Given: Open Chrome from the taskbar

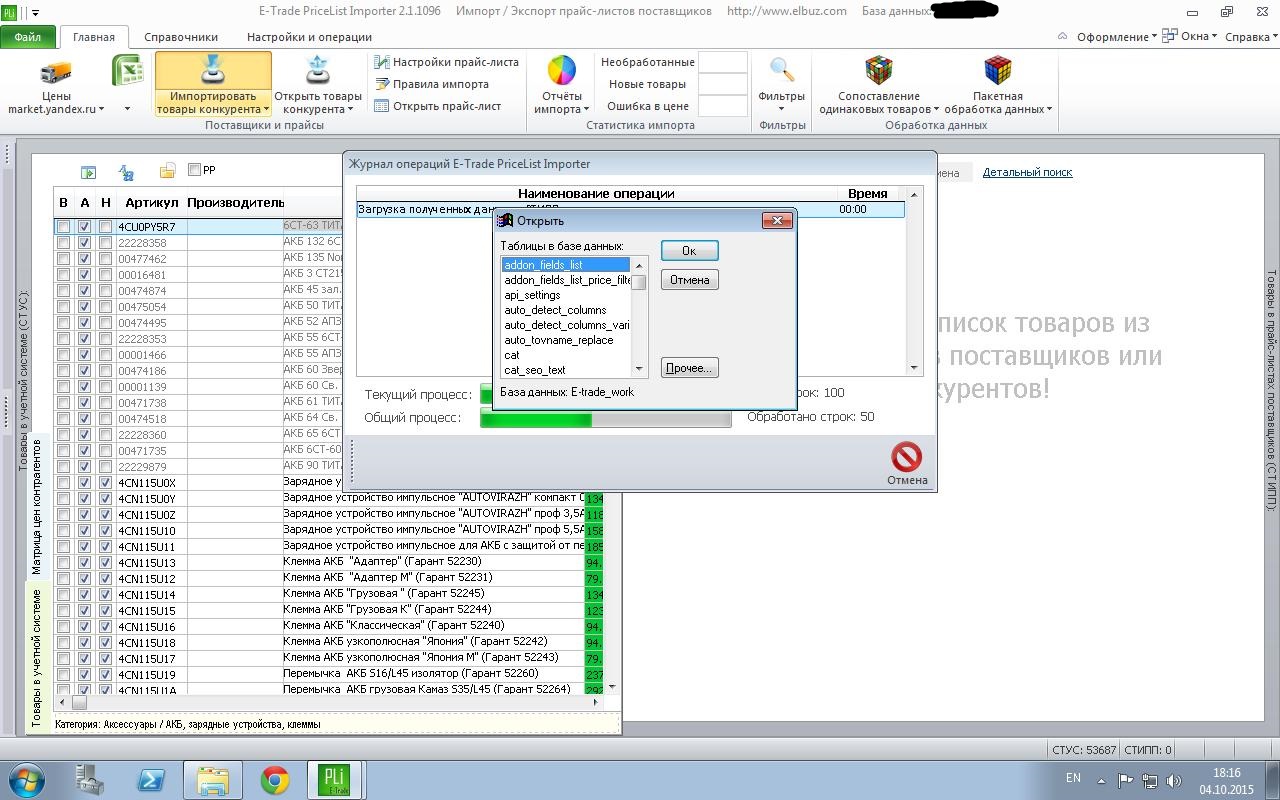Looking at the screenshot, I should pos(275,780).
